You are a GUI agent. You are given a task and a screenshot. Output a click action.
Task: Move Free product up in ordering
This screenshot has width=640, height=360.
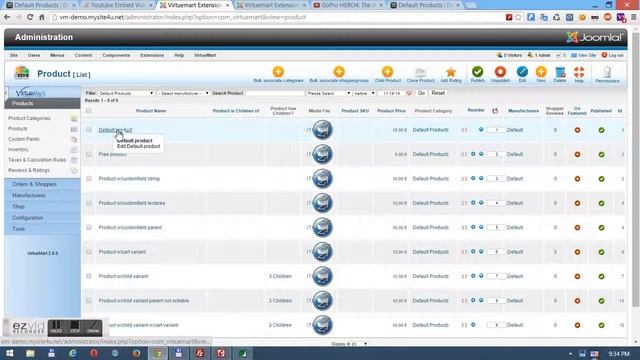[473, 154]
